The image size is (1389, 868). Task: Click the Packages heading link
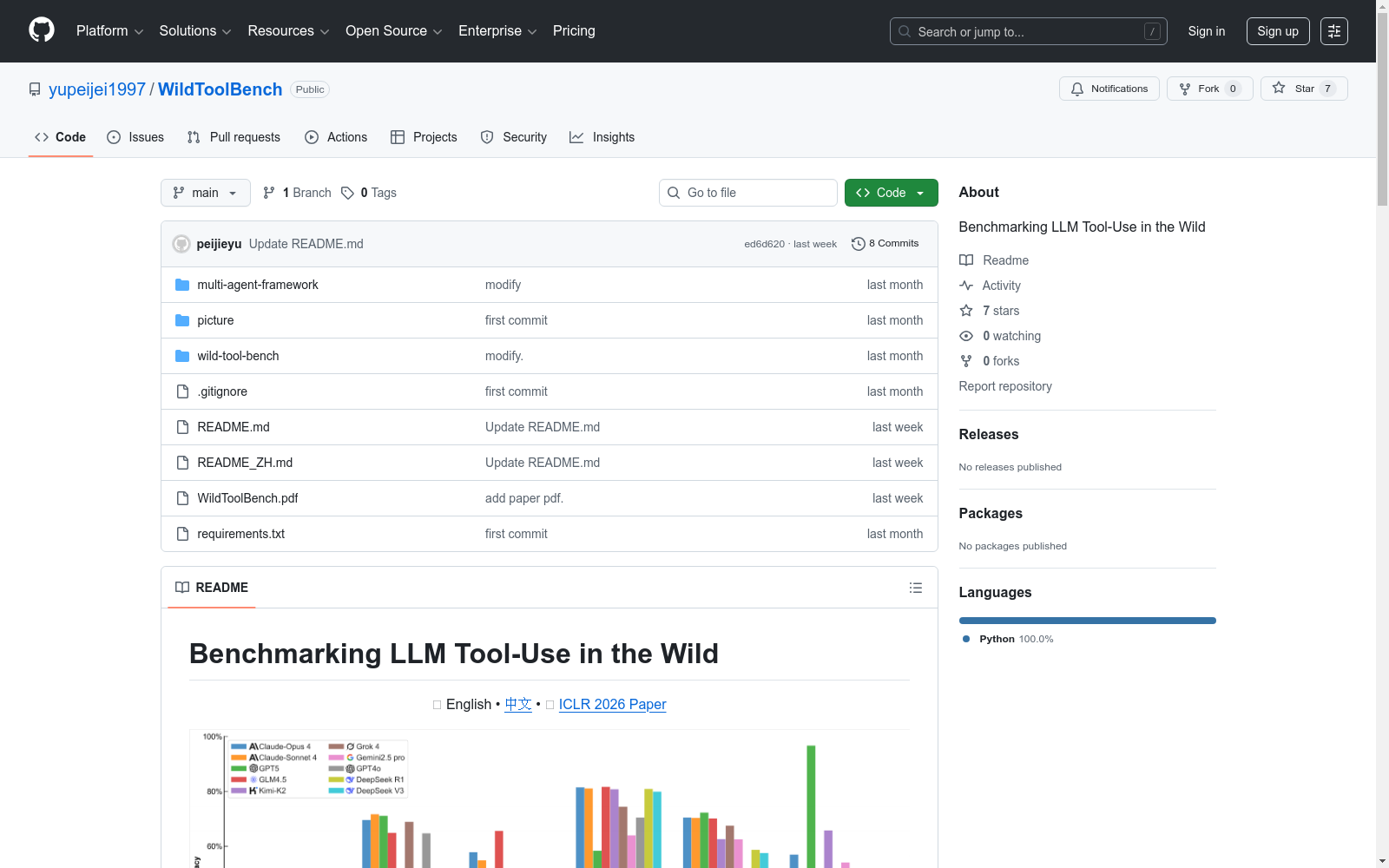(991, 513)
